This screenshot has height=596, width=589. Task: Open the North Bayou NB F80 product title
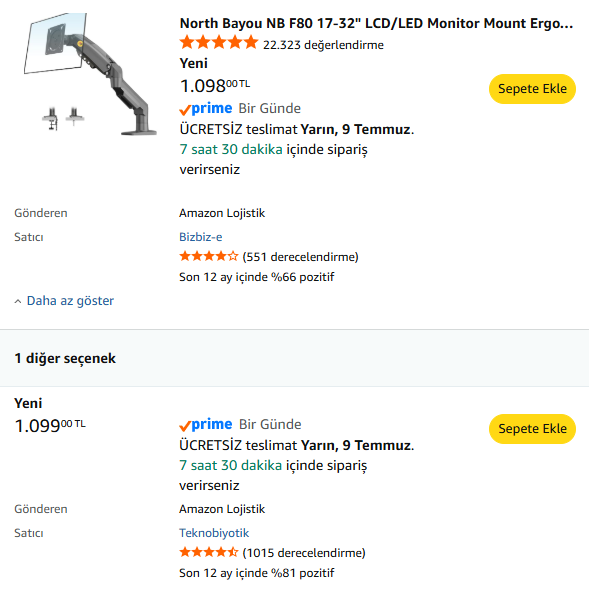(x=376, y=23)
